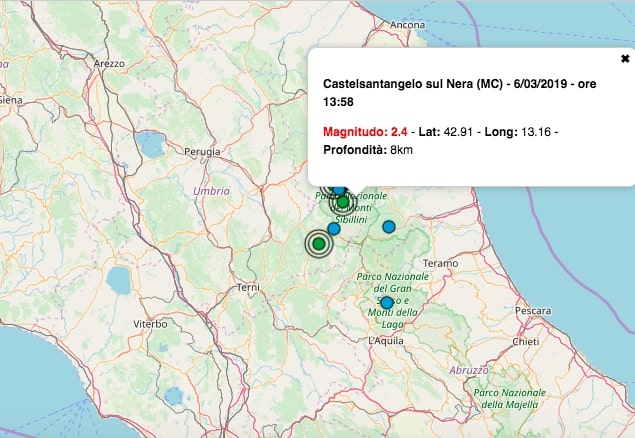
Task: Click the Castelsantangelo sul Nera popup title
Action: [459, 93]
